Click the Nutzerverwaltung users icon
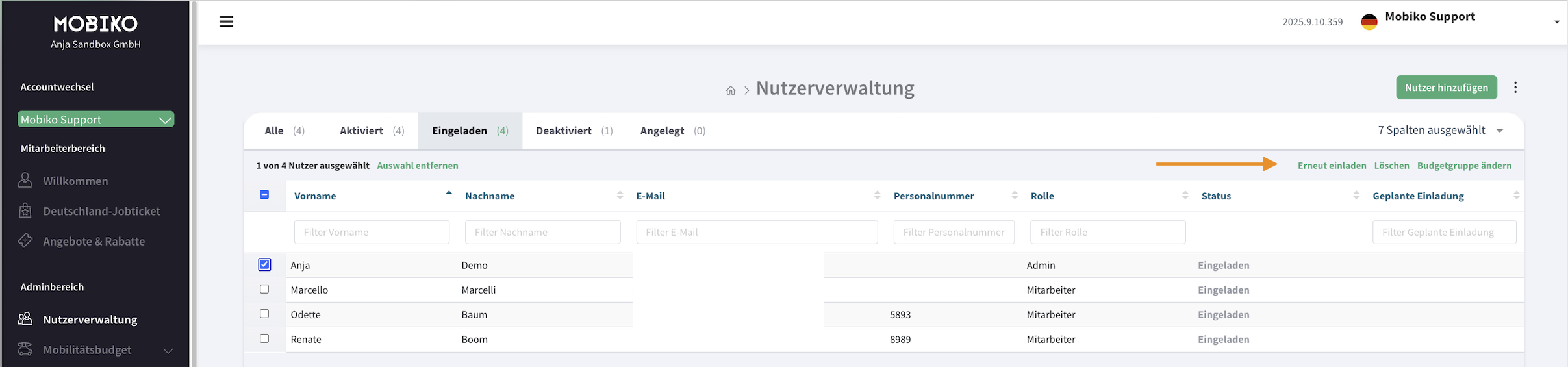The image size is (1568, 367). coord(25,319)
